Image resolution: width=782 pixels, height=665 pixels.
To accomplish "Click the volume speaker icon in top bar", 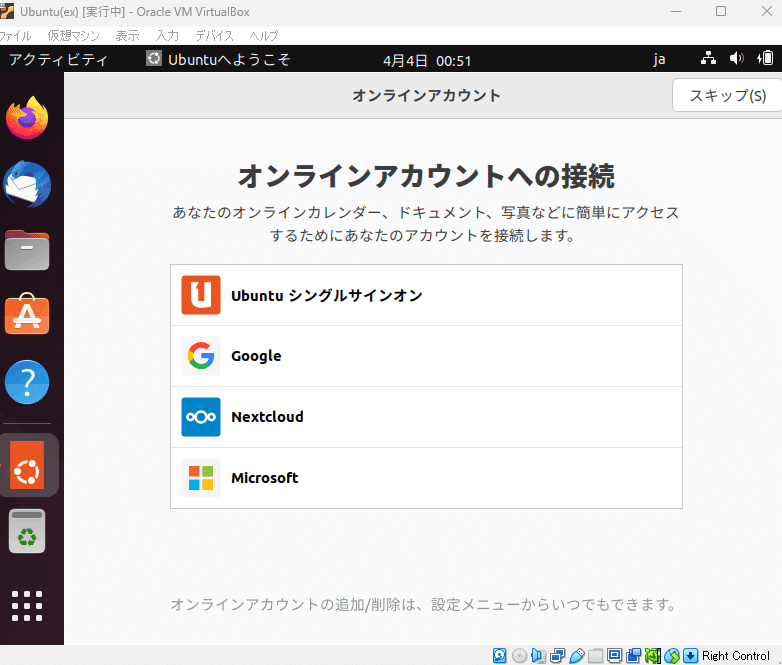I will coord(736,59).
